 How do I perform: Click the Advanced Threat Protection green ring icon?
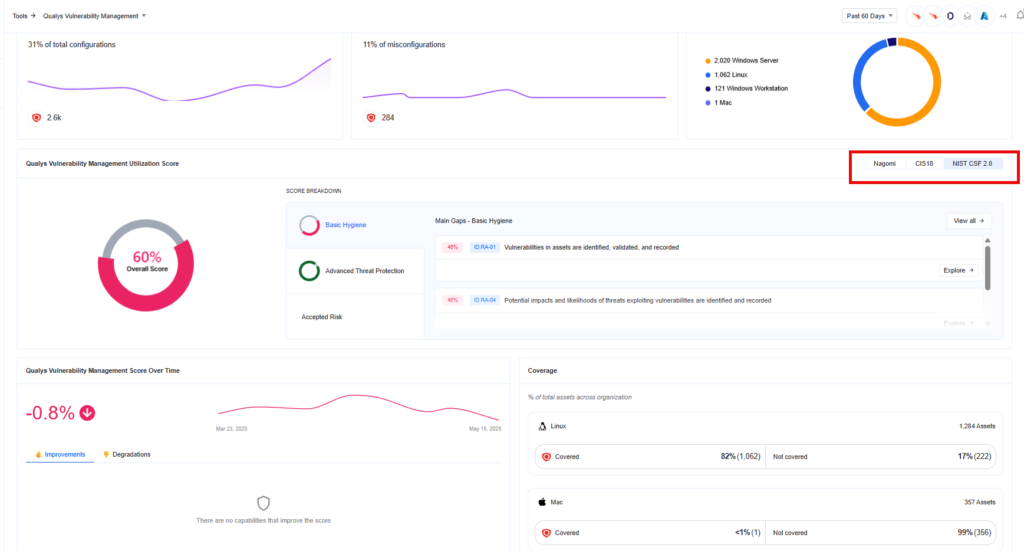point(310,271)
